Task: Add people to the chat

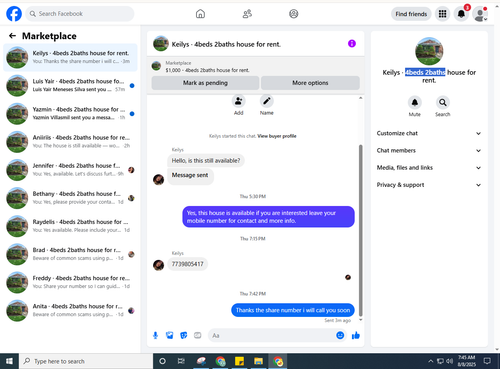Action: (239, 101)
